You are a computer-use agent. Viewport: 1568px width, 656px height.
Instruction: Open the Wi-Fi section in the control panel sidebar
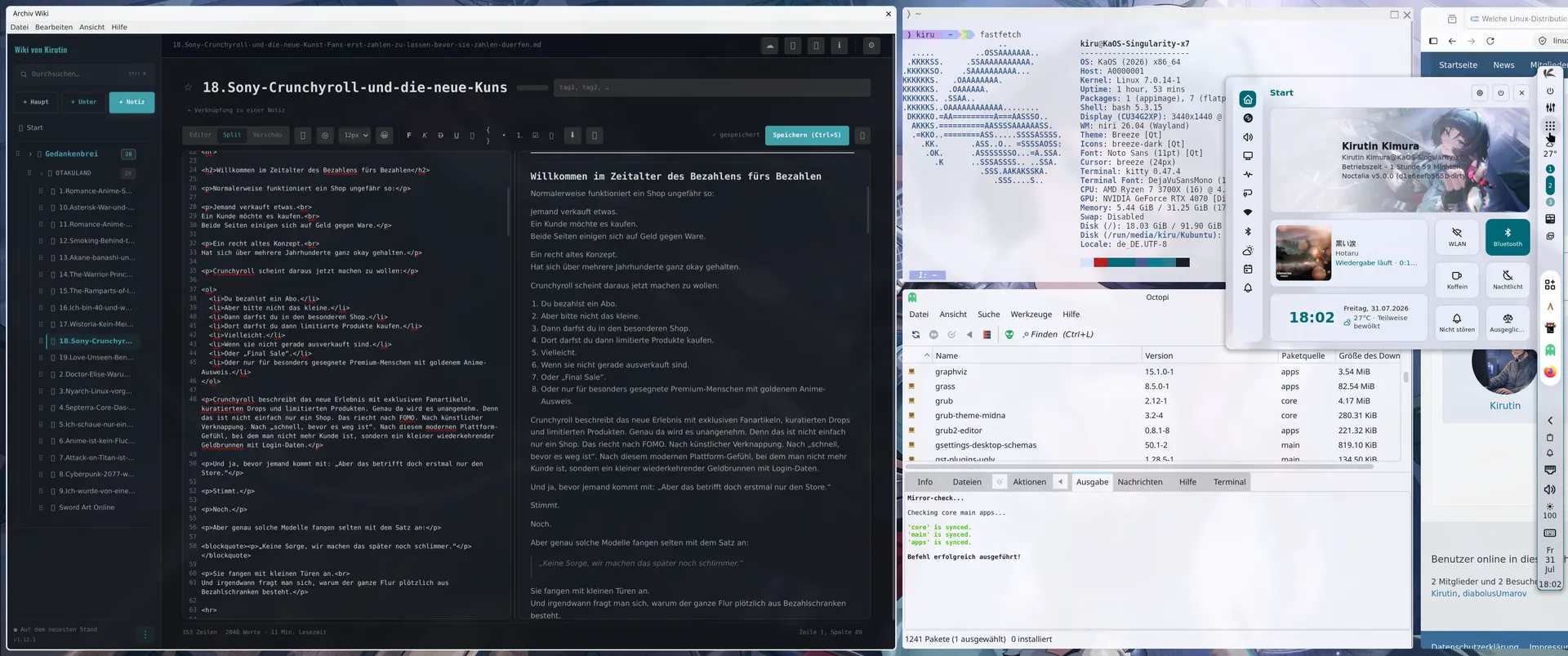1248,212
